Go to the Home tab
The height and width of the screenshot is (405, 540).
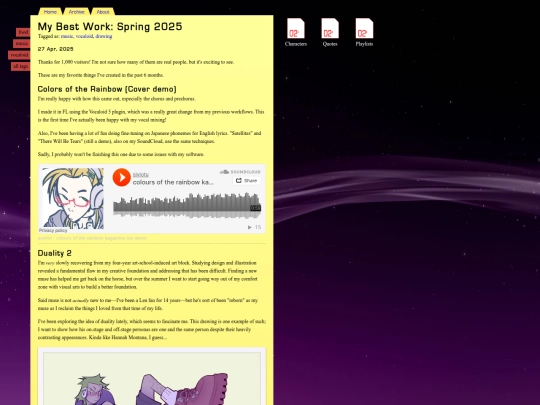[x=50, y=12]
